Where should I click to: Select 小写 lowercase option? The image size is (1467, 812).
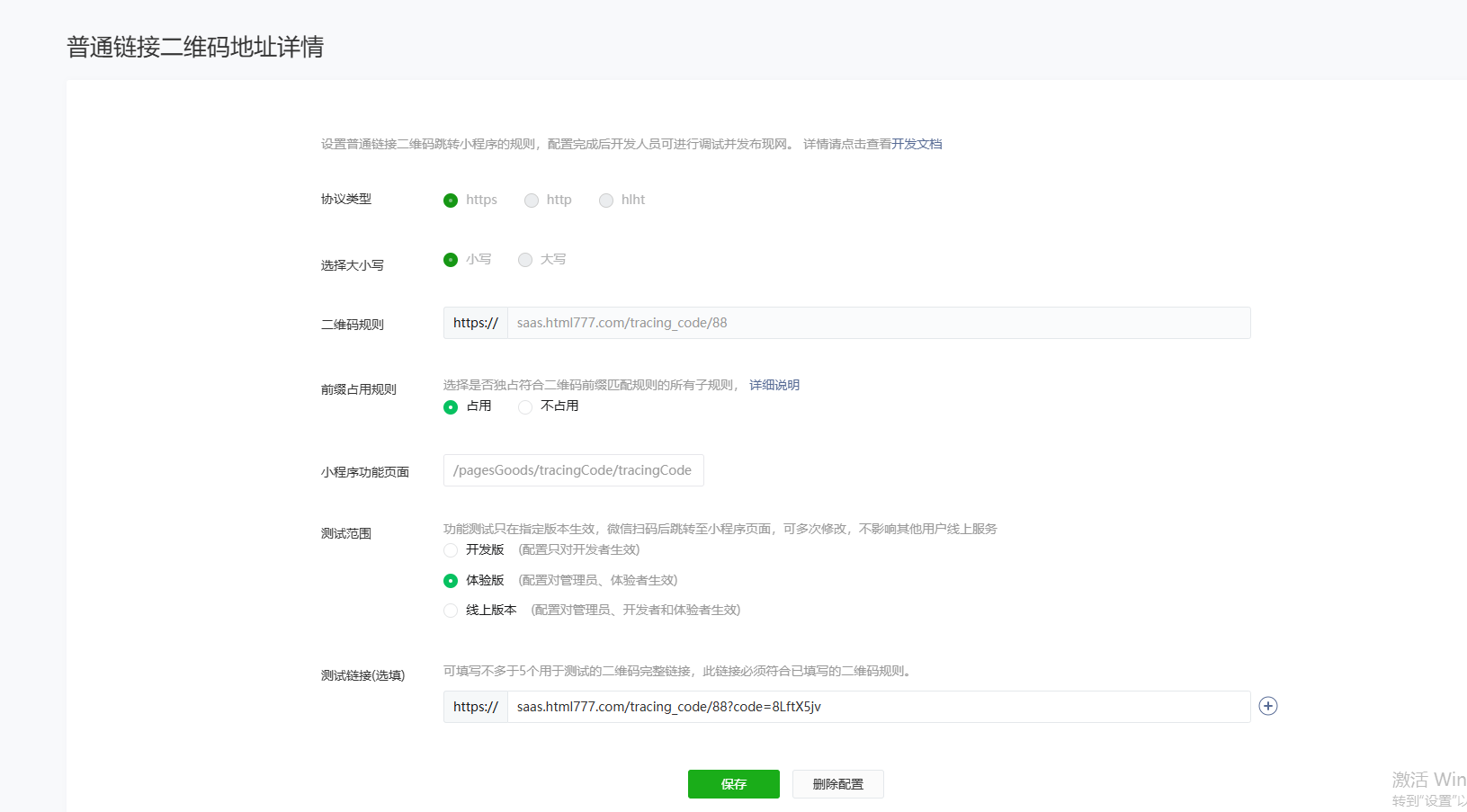coord(451,260)
